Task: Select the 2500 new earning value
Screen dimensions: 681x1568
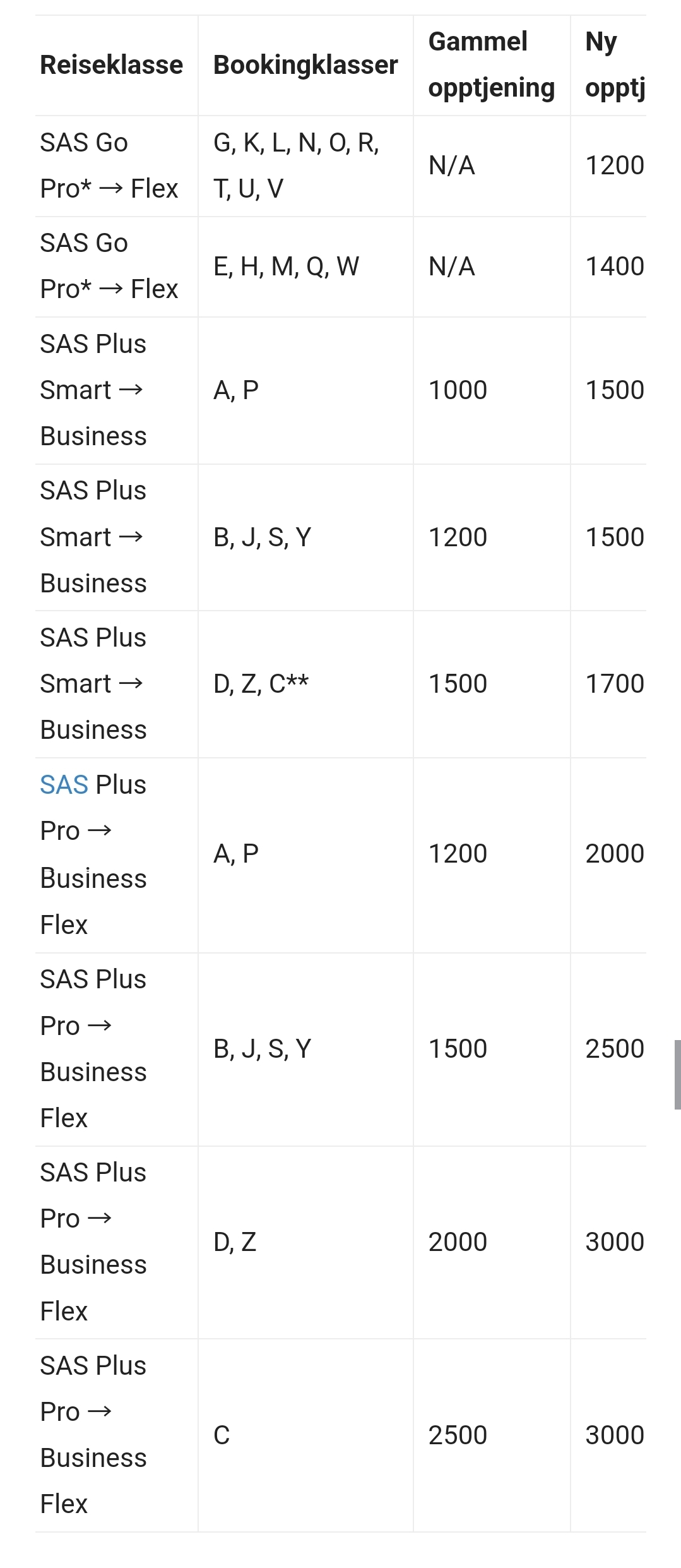Action: (x=614, y=1048)
